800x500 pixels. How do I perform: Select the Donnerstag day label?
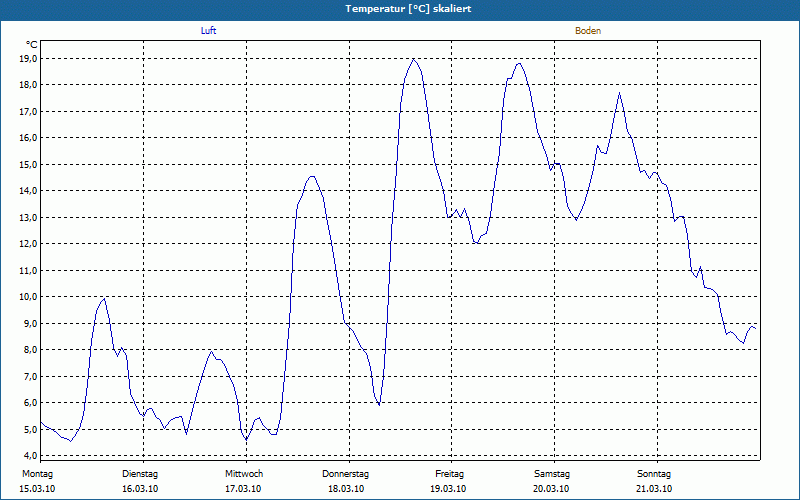click(x=345, y=474)
